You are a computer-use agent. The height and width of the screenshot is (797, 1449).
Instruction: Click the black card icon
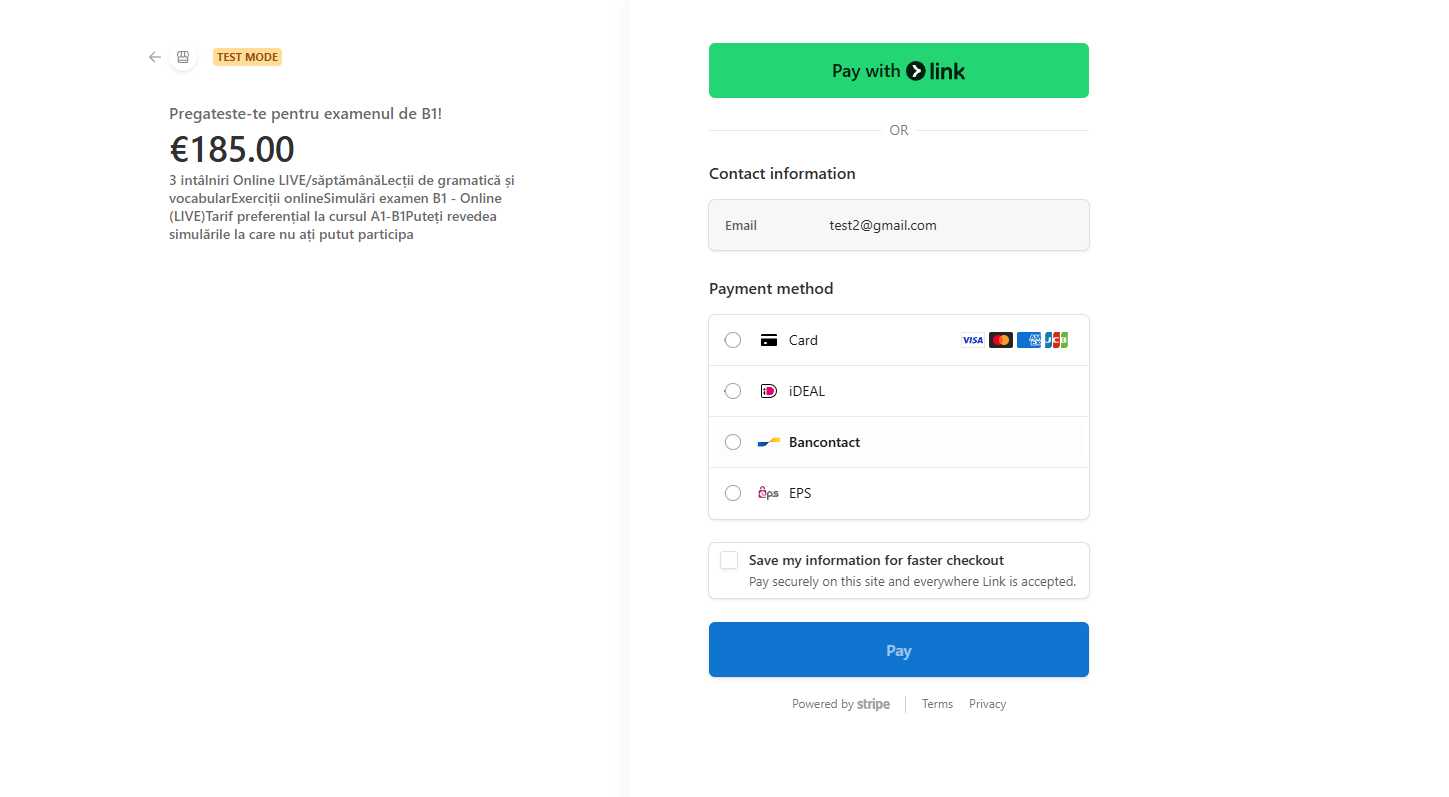pyautogui.click(x=768, y=340)
